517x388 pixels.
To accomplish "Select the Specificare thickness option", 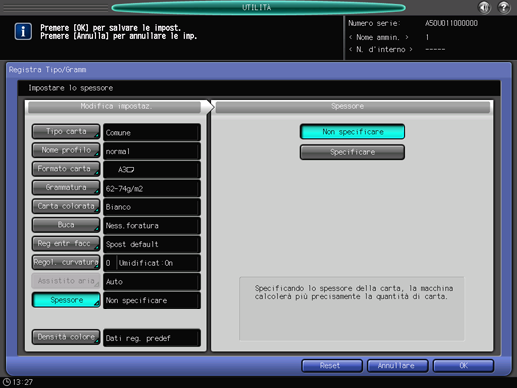I will [352, 152].
